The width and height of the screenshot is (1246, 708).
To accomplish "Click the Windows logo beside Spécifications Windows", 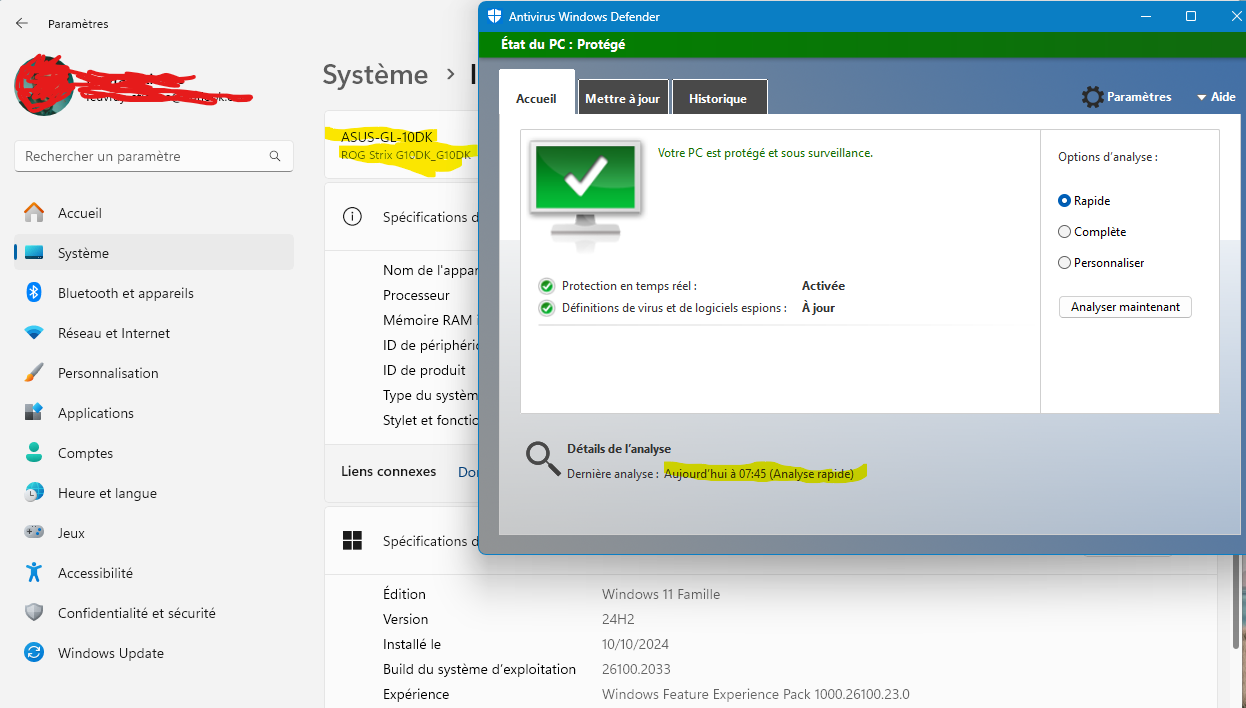I will pos(352,541).
